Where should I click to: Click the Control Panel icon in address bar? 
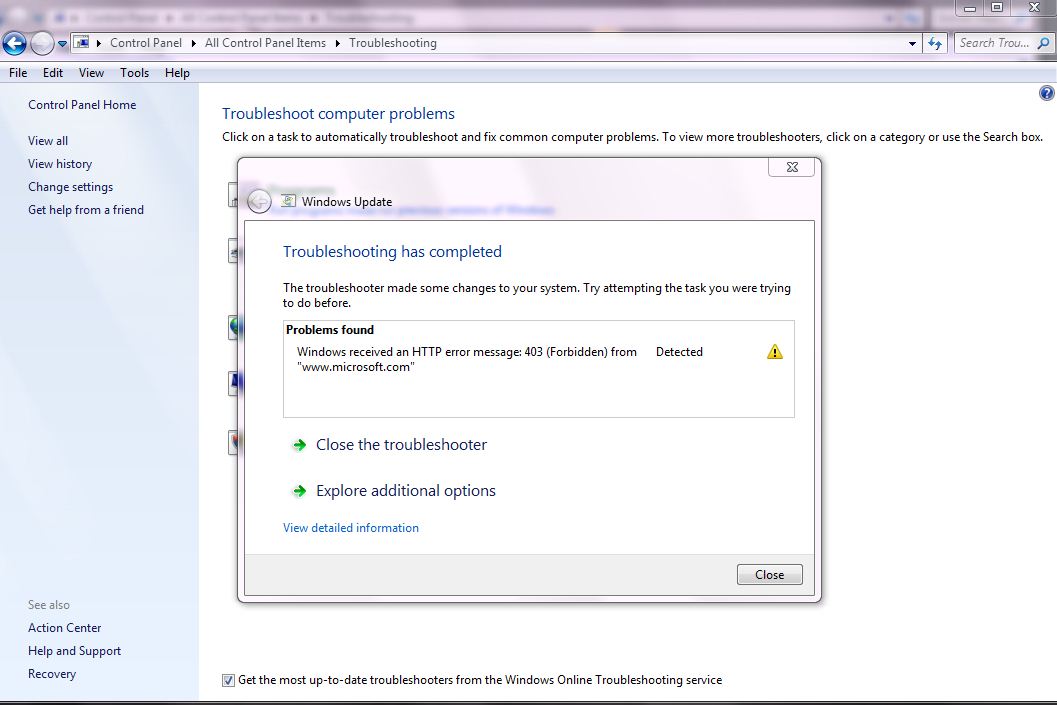pyautogui.click(x=82, y=42)
